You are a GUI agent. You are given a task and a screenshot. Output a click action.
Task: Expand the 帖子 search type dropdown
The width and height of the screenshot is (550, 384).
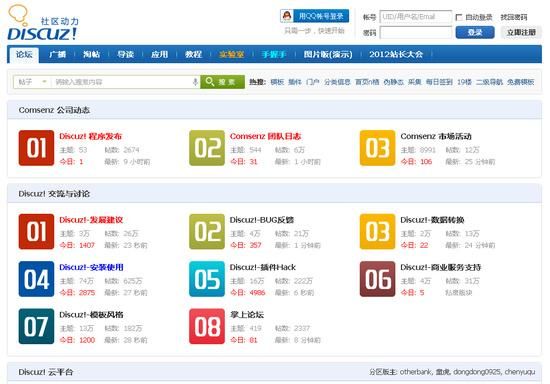tap(32, 82)
